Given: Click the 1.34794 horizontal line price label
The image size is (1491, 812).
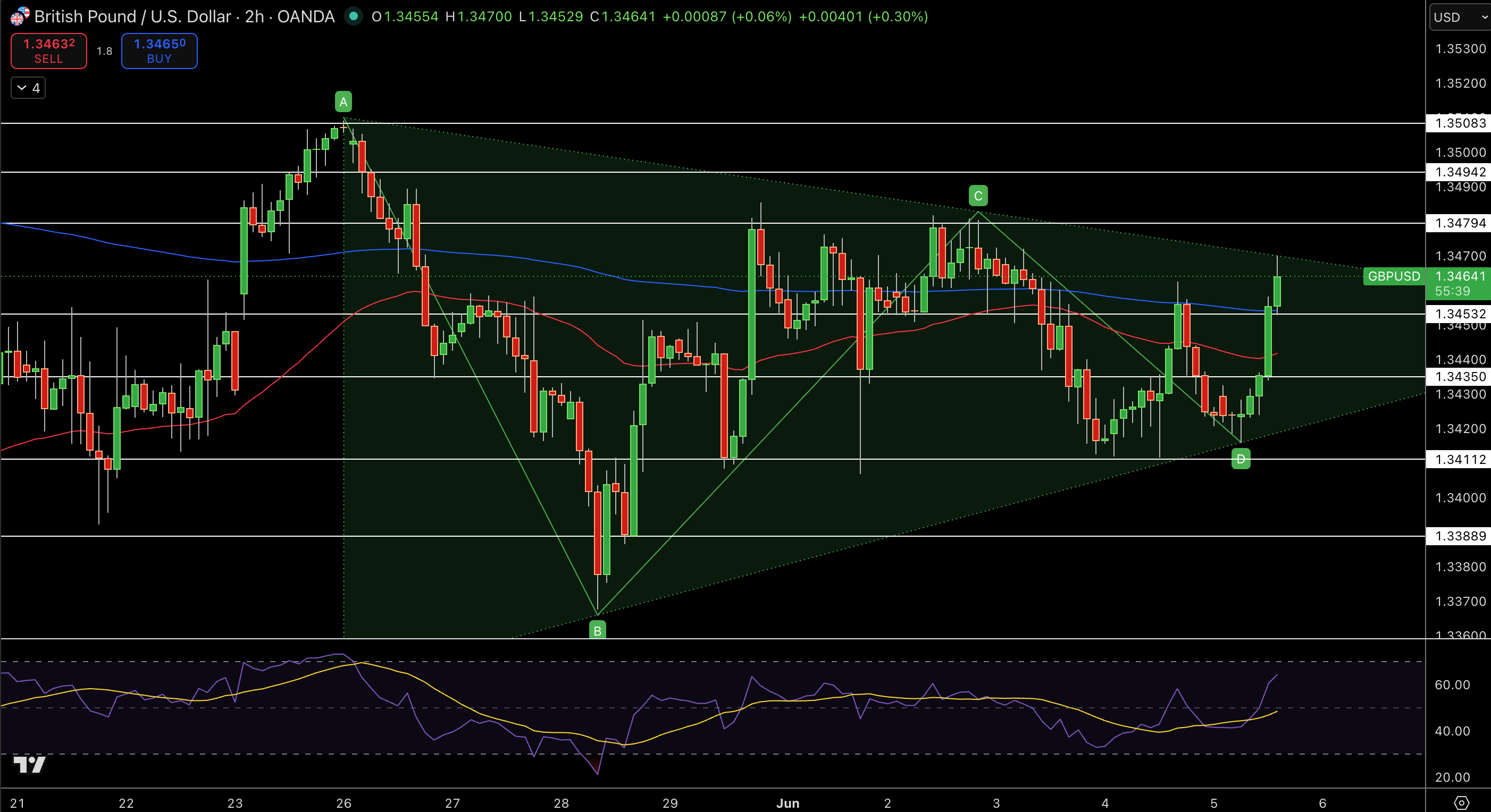Looking at the screenshot, I should pos(1459,223).
